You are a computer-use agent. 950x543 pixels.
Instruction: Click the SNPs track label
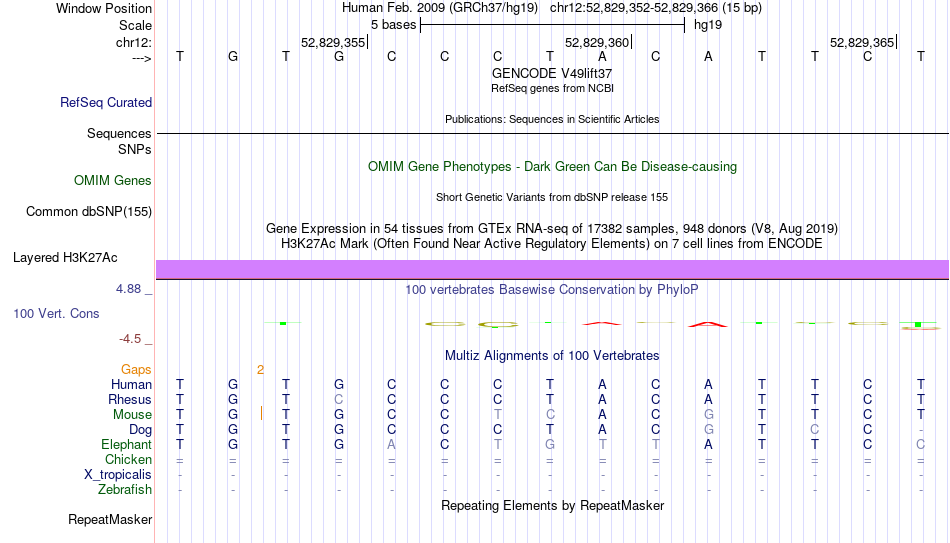coord(135,149)
